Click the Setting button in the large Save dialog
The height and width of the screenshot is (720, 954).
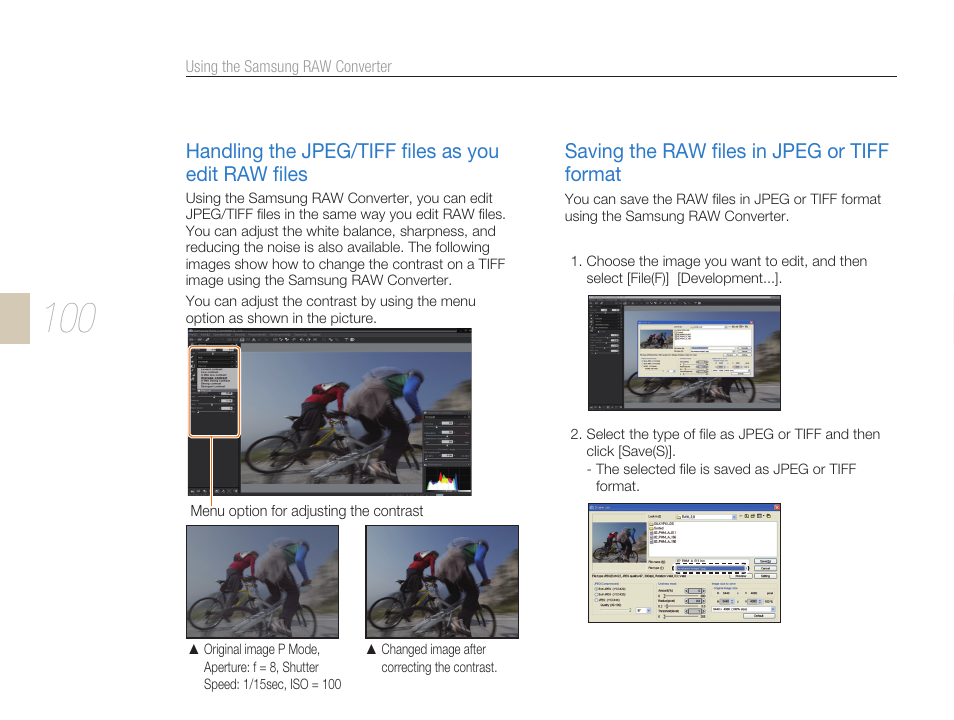coord(765,576)
